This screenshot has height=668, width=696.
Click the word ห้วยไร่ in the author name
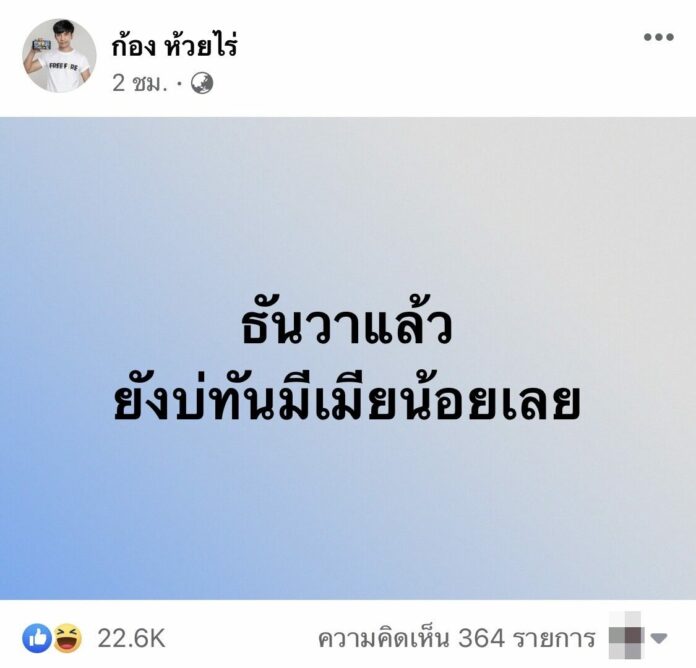[202, 45]
